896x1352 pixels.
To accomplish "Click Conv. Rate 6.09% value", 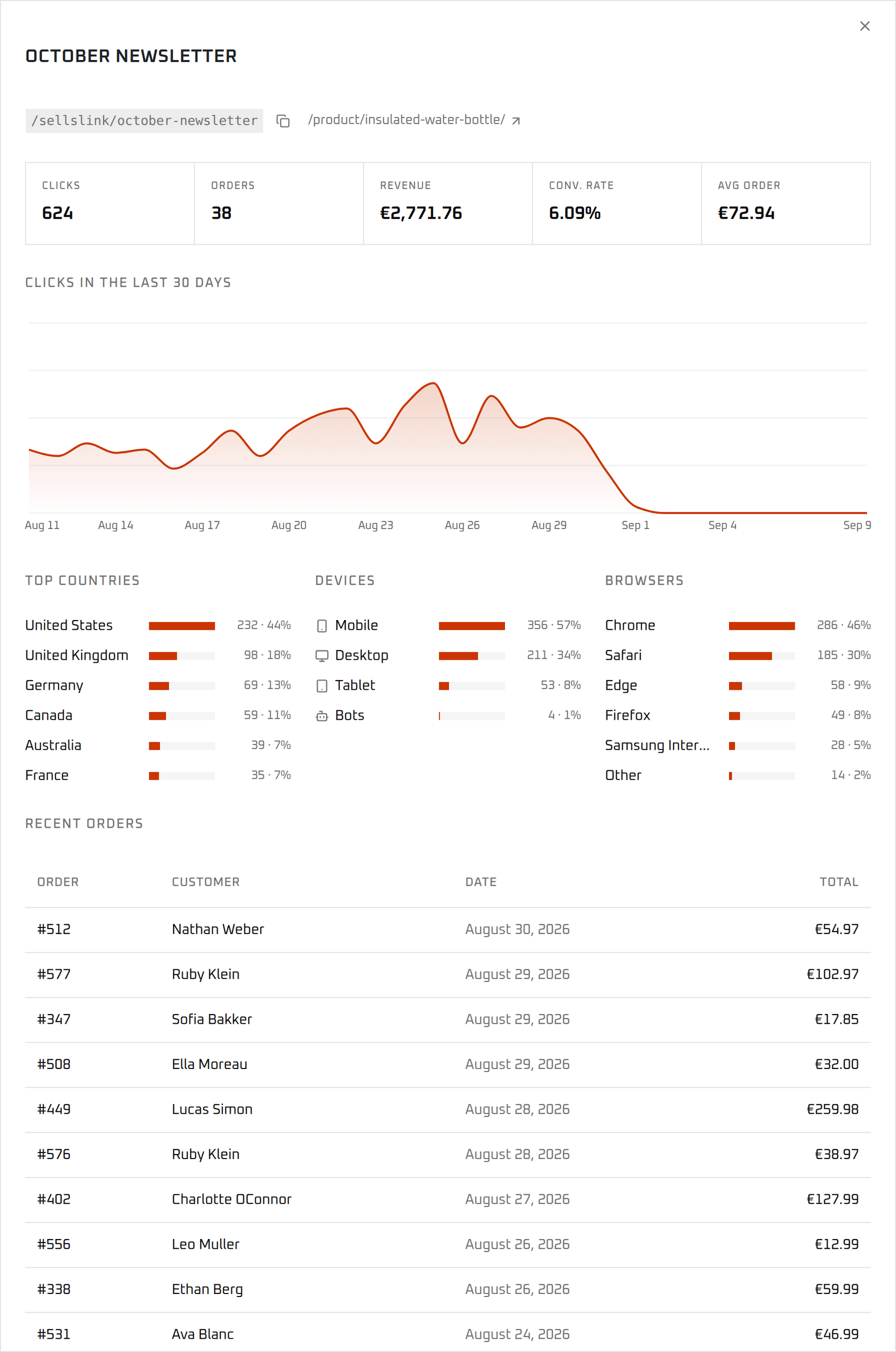I will click(x=574, y=214).
